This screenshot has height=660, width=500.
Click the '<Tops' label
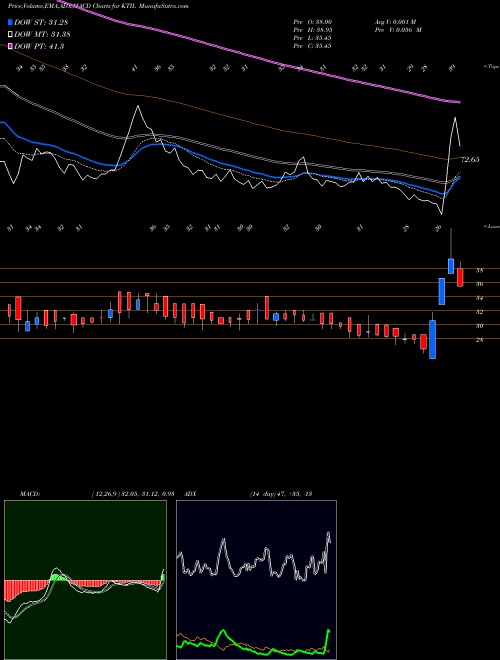click(x=491, y=67)
